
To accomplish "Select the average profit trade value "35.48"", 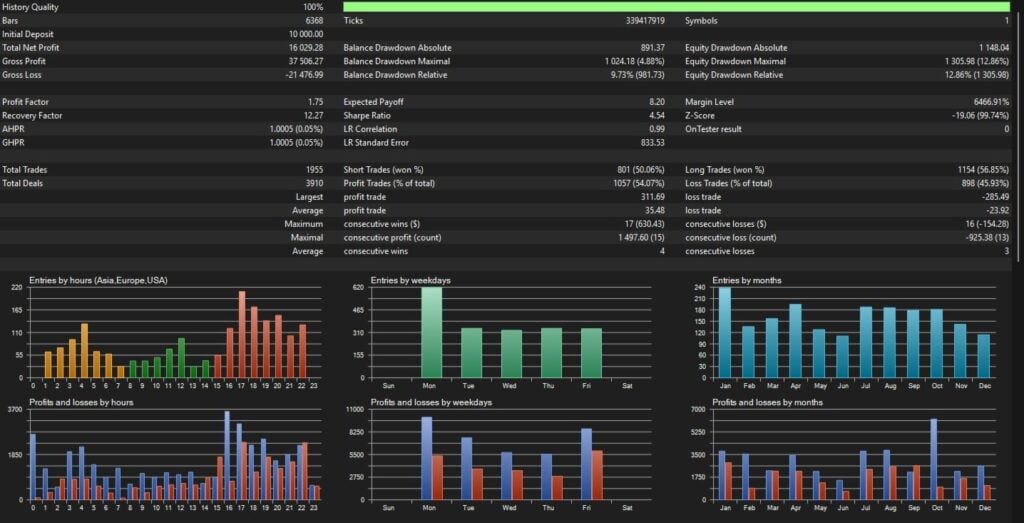I will pyautogui.click(x=655, y=210).
